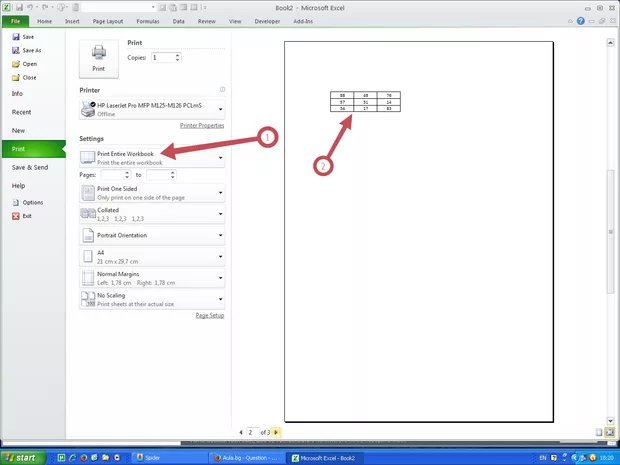Open the font name combo box in quick access toolbar
Viewport: 620px width, 465px height.
(119, 7)
